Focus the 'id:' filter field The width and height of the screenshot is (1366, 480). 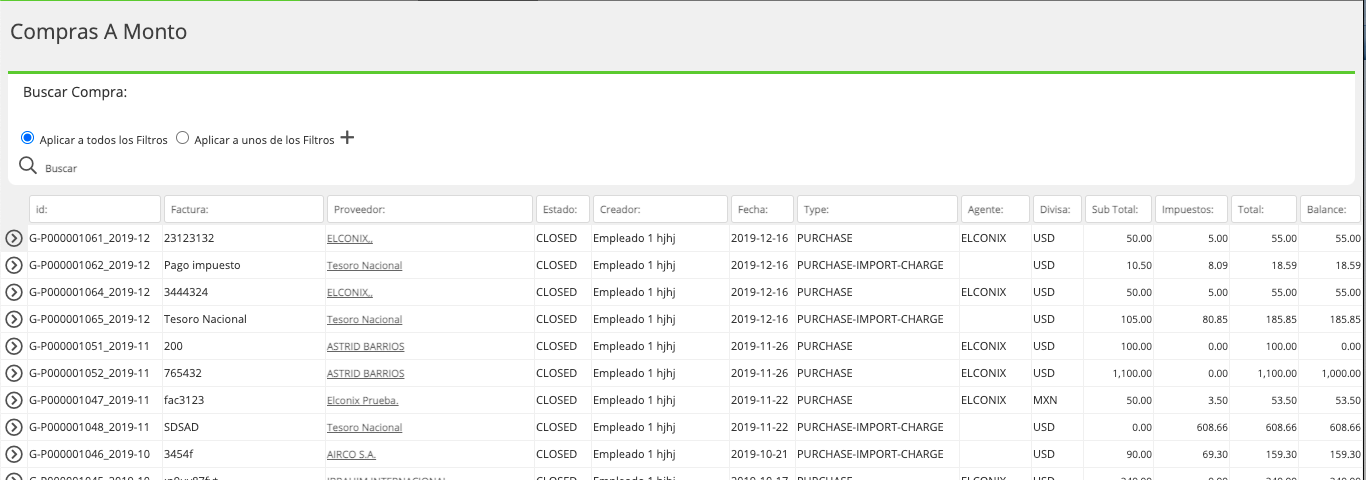point(95,209)
